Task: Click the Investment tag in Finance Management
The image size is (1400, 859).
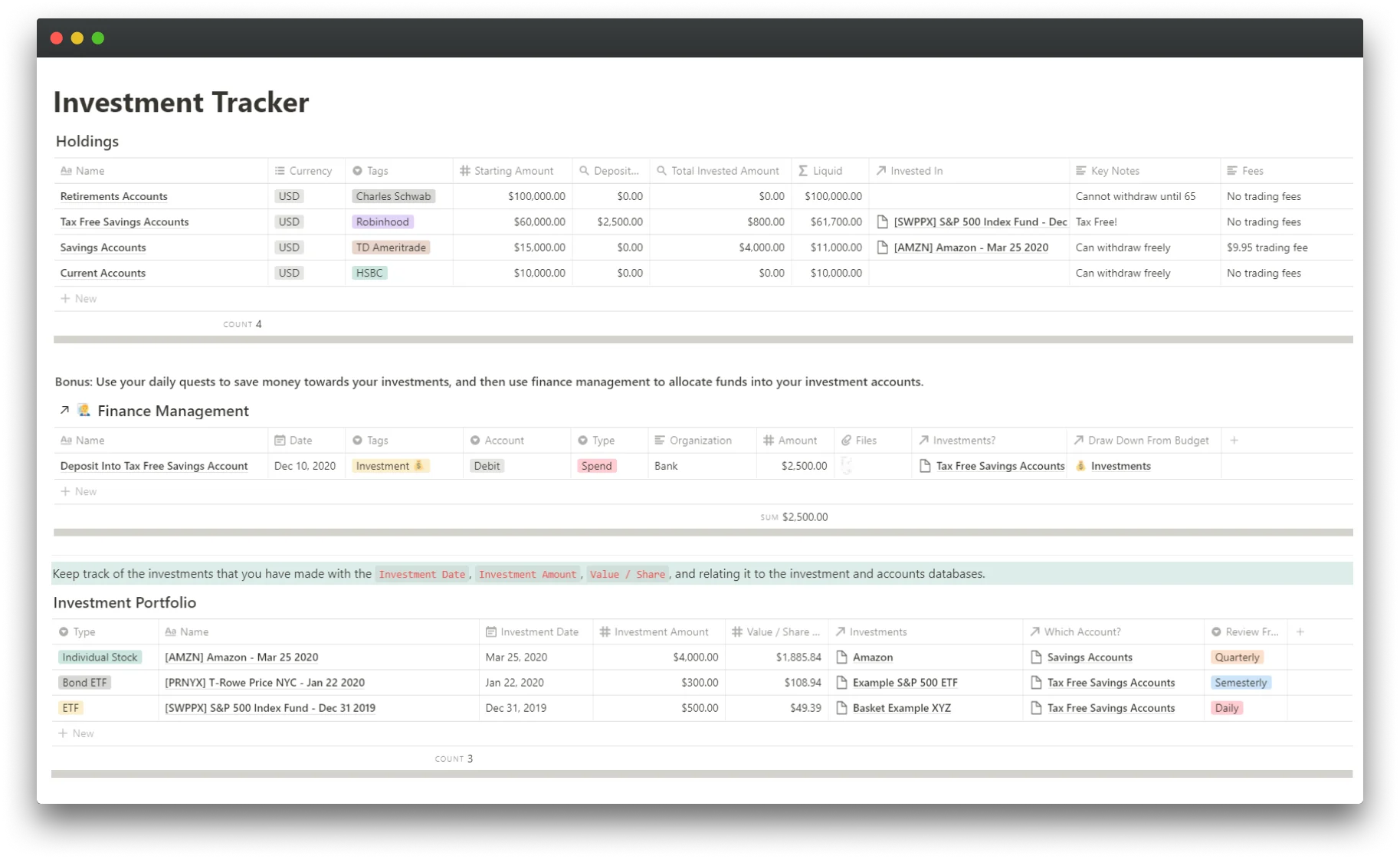Action: point(390,466)
